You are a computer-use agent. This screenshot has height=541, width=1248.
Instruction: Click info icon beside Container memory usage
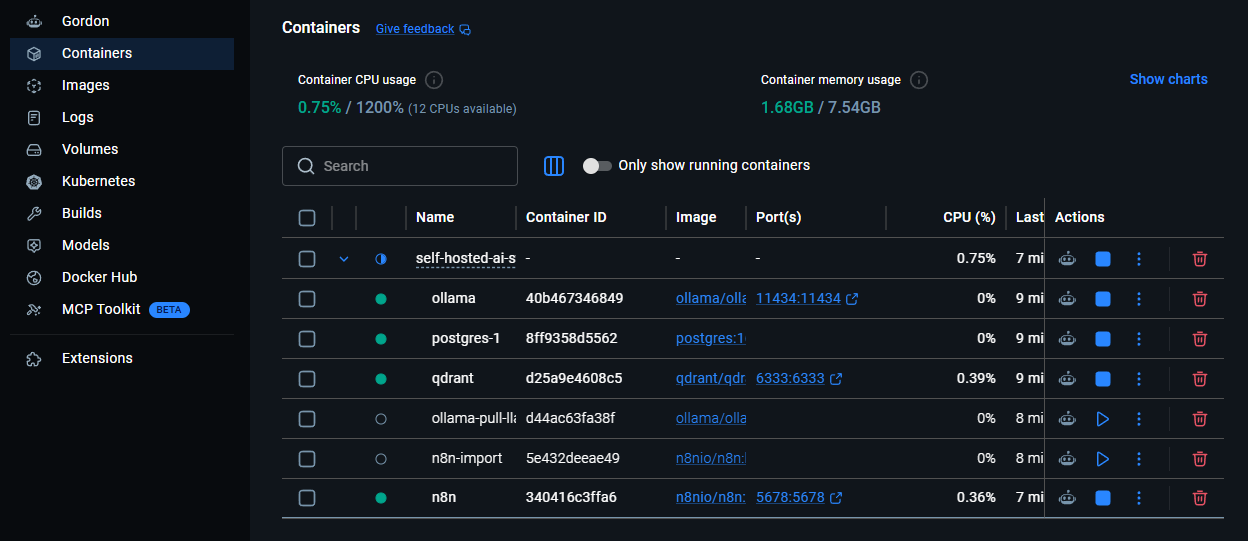point(919,80)
